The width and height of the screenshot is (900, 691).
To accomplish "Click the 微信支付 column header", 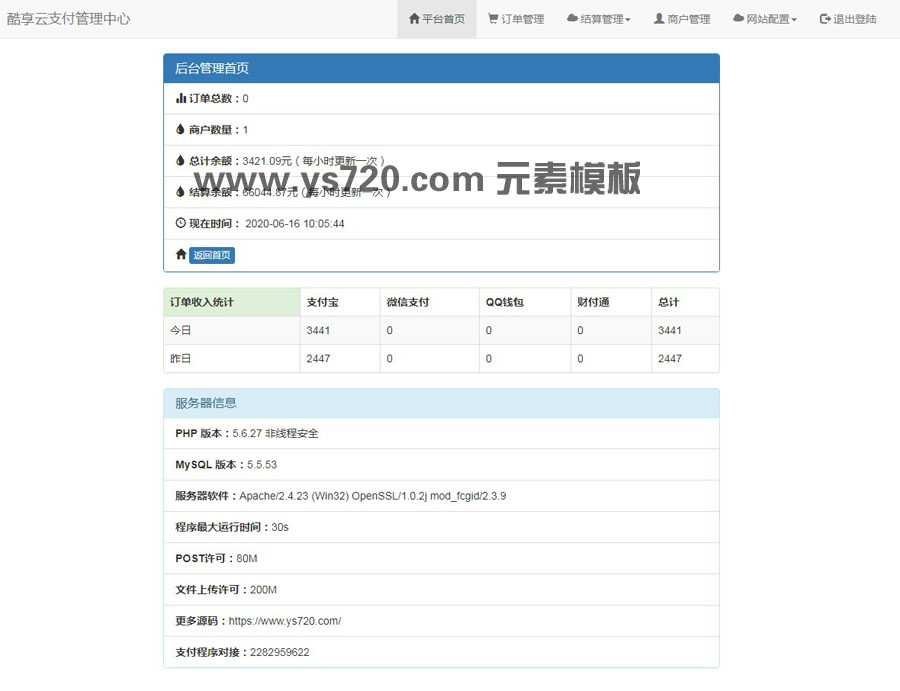I will tap(429, 302).
